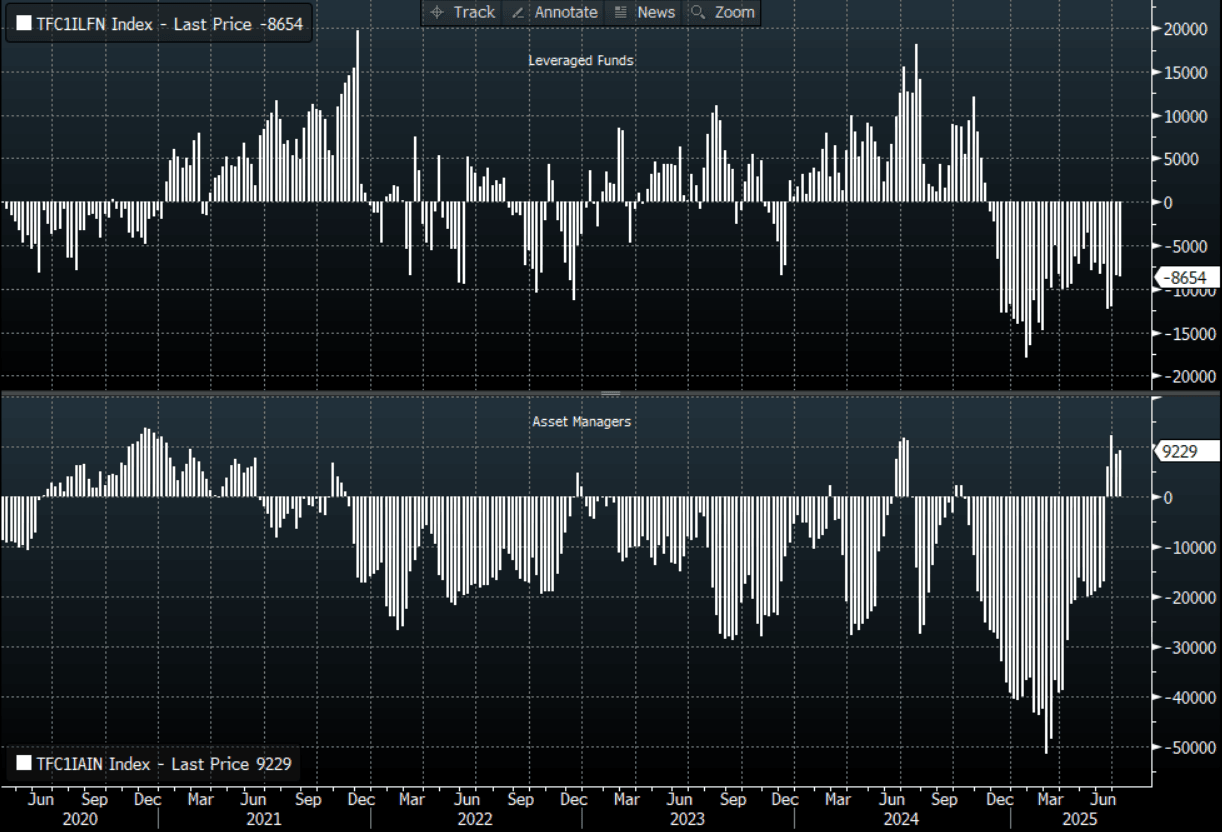Select the Zoom magnifier icon
The height and width of the screenshot is (832, 1222).
point(698,12)
